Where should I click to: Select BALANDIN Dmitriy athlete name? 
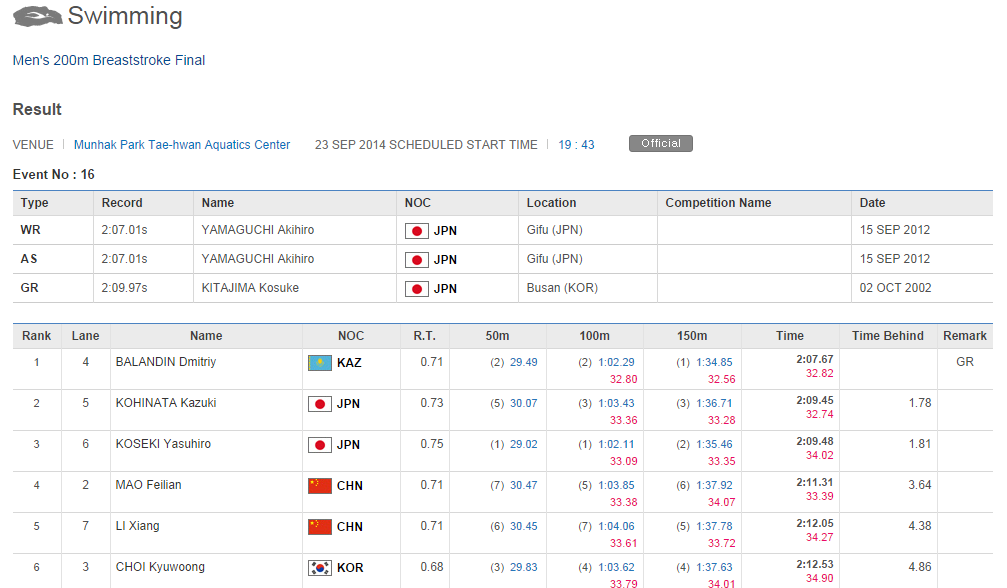tap(166, 362)
